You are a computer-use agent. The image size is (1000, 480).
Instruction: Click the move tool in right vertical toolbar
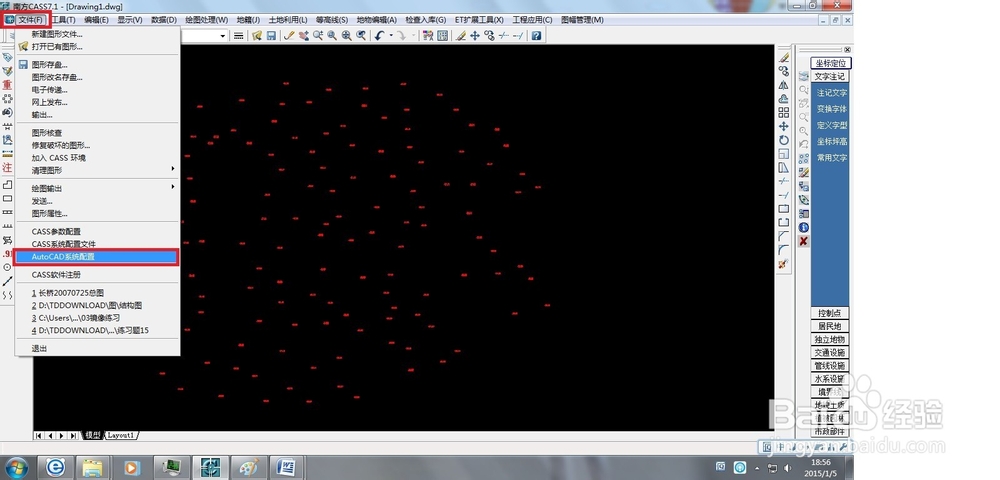(x=784, y=126)
